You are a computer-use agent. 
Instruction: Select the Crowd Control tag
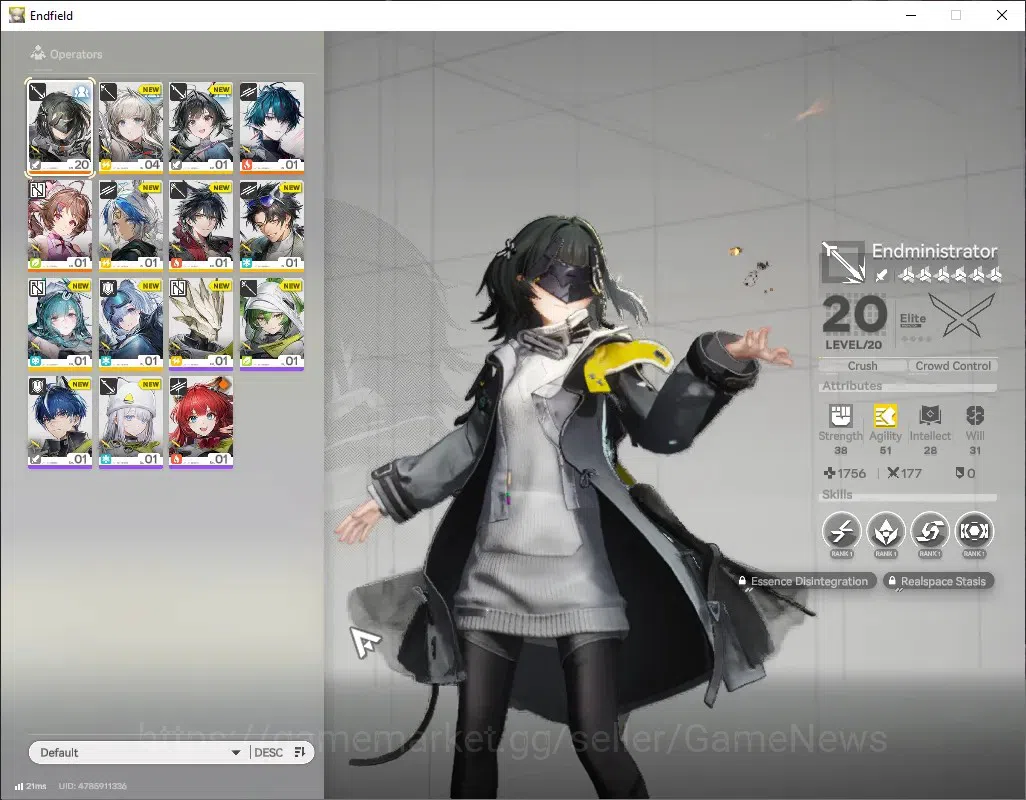point(953,366)
